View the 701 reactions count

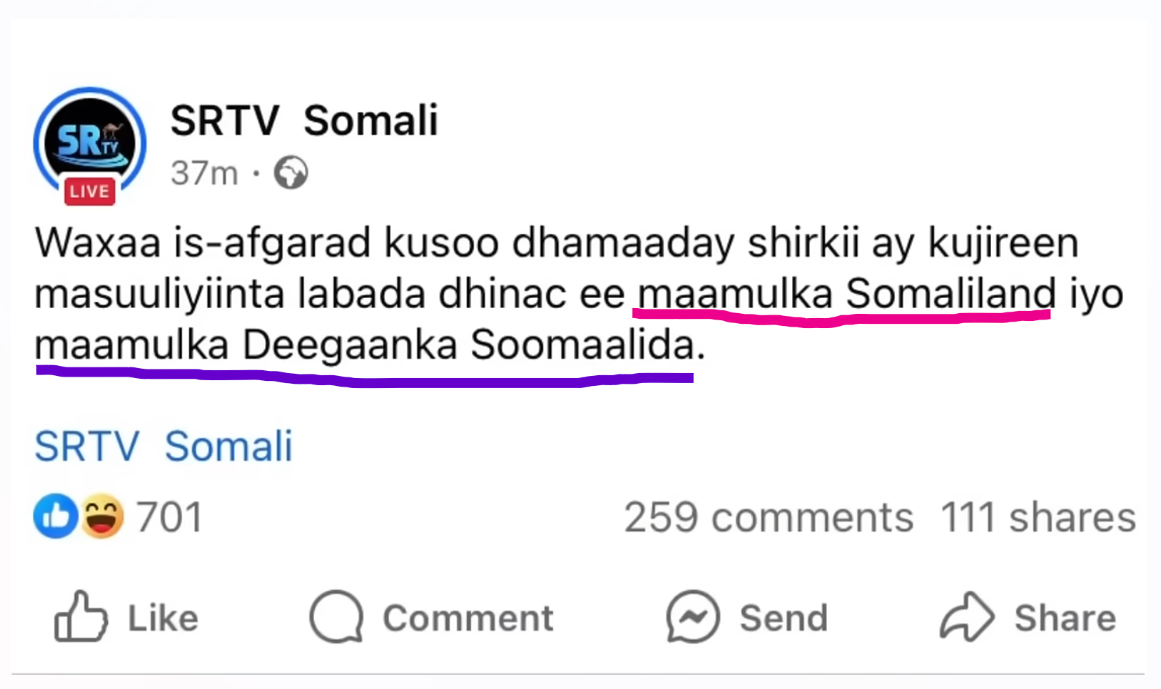point(169,518)
